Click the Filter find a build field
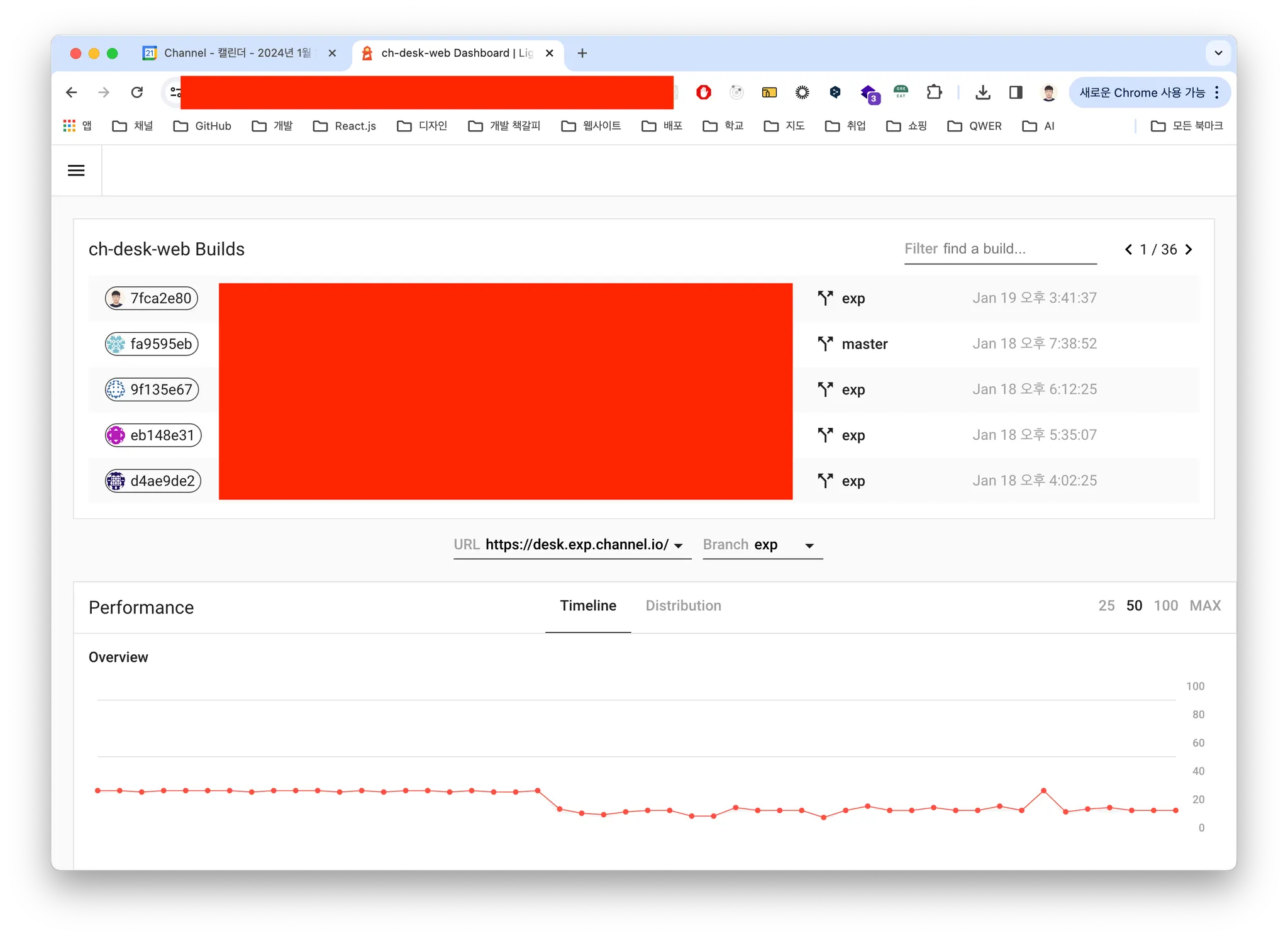The width and height of the screenshot is (1288, 938). click(x=1000, y=249)
